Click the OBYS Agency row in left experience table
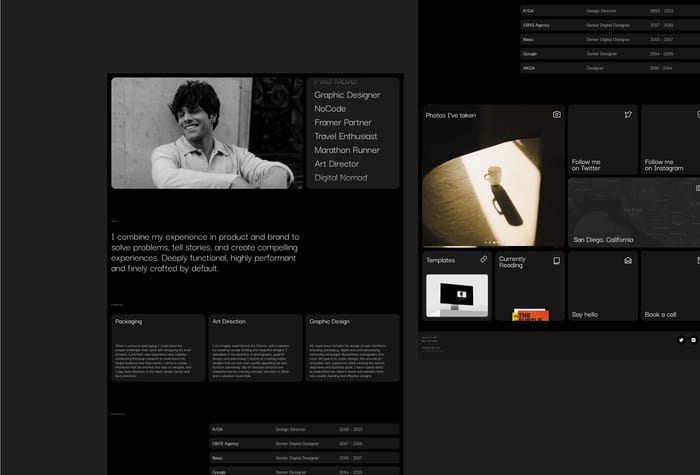The width and height of the screenshot is (700, 475). coord(304,444)
